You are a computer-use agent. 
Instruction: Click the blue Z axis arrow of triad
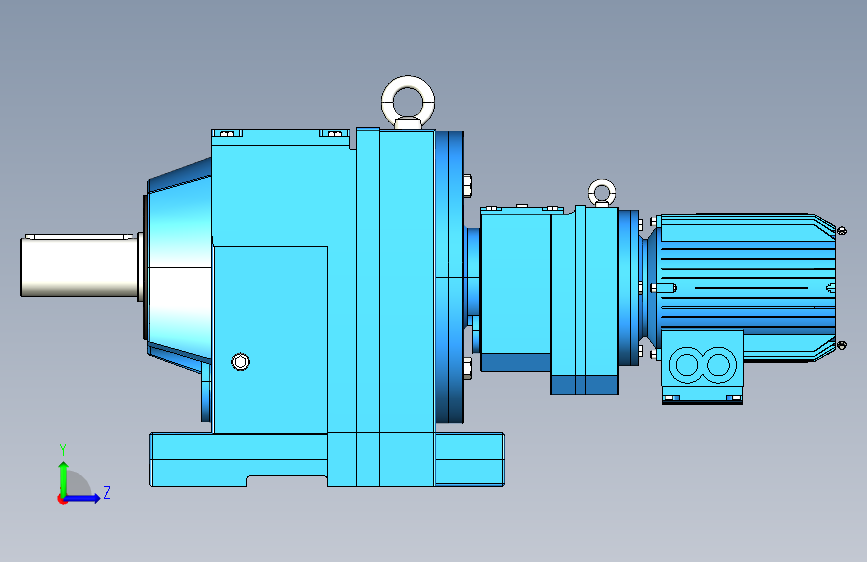click(83, 498)
